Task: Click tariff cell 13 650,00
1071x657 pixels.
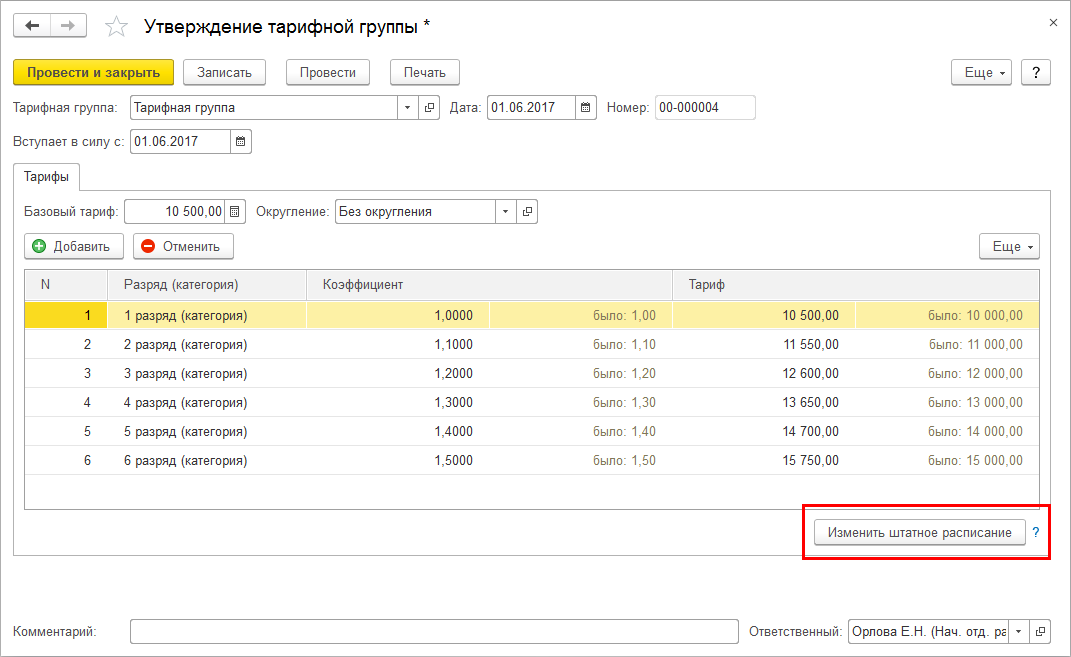Action: (764, 402)
